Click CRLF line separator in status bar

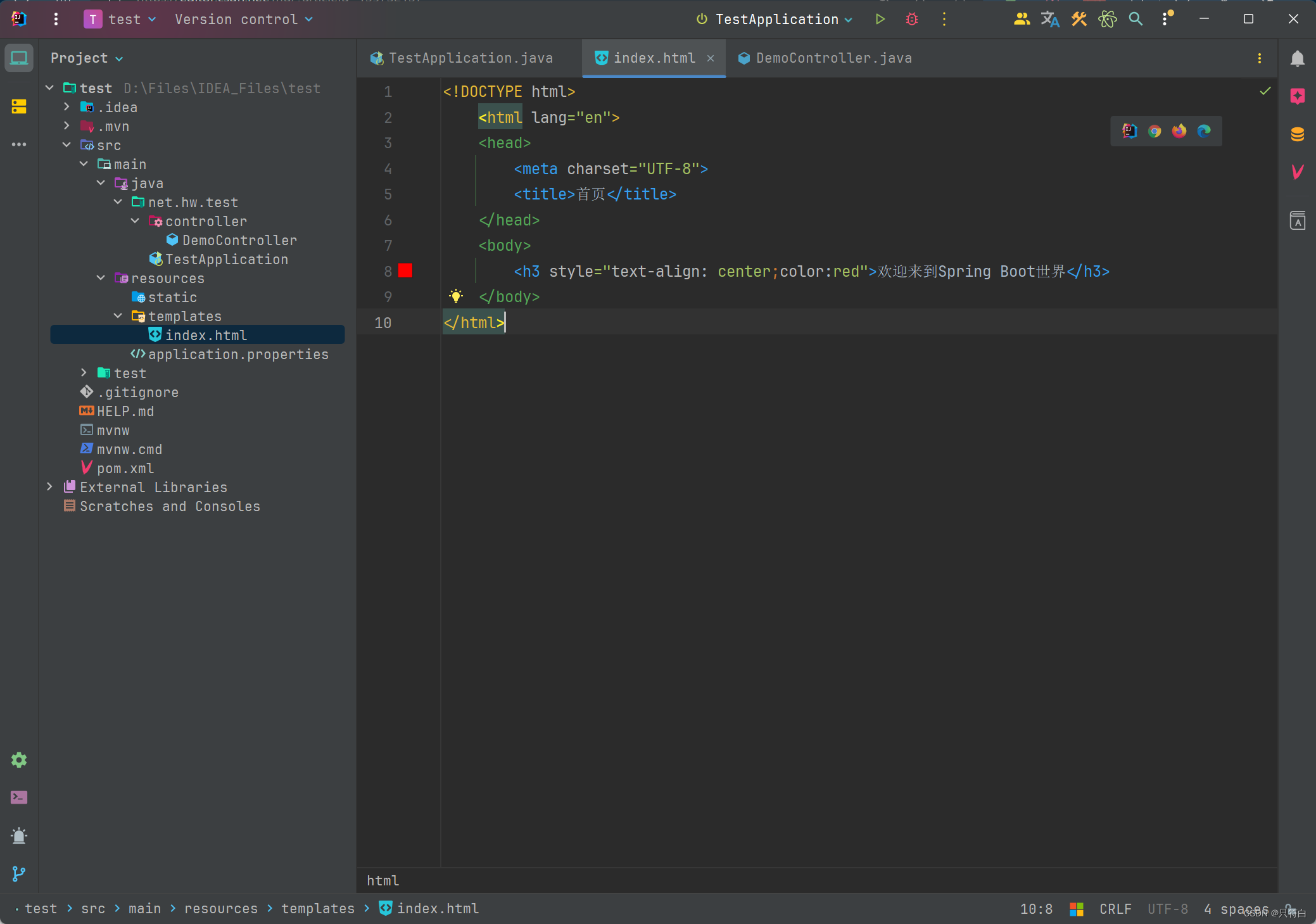click(1115, 909)
